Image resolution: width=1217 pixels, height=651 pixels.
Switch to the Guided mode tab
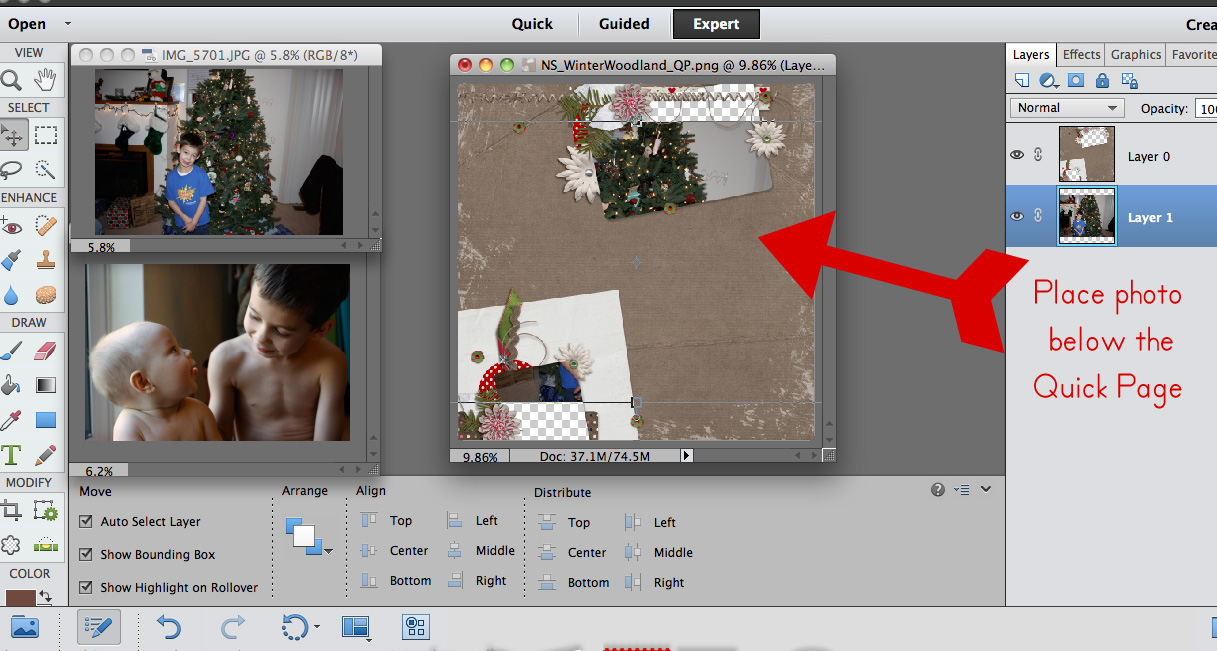(x=624, y=24)
